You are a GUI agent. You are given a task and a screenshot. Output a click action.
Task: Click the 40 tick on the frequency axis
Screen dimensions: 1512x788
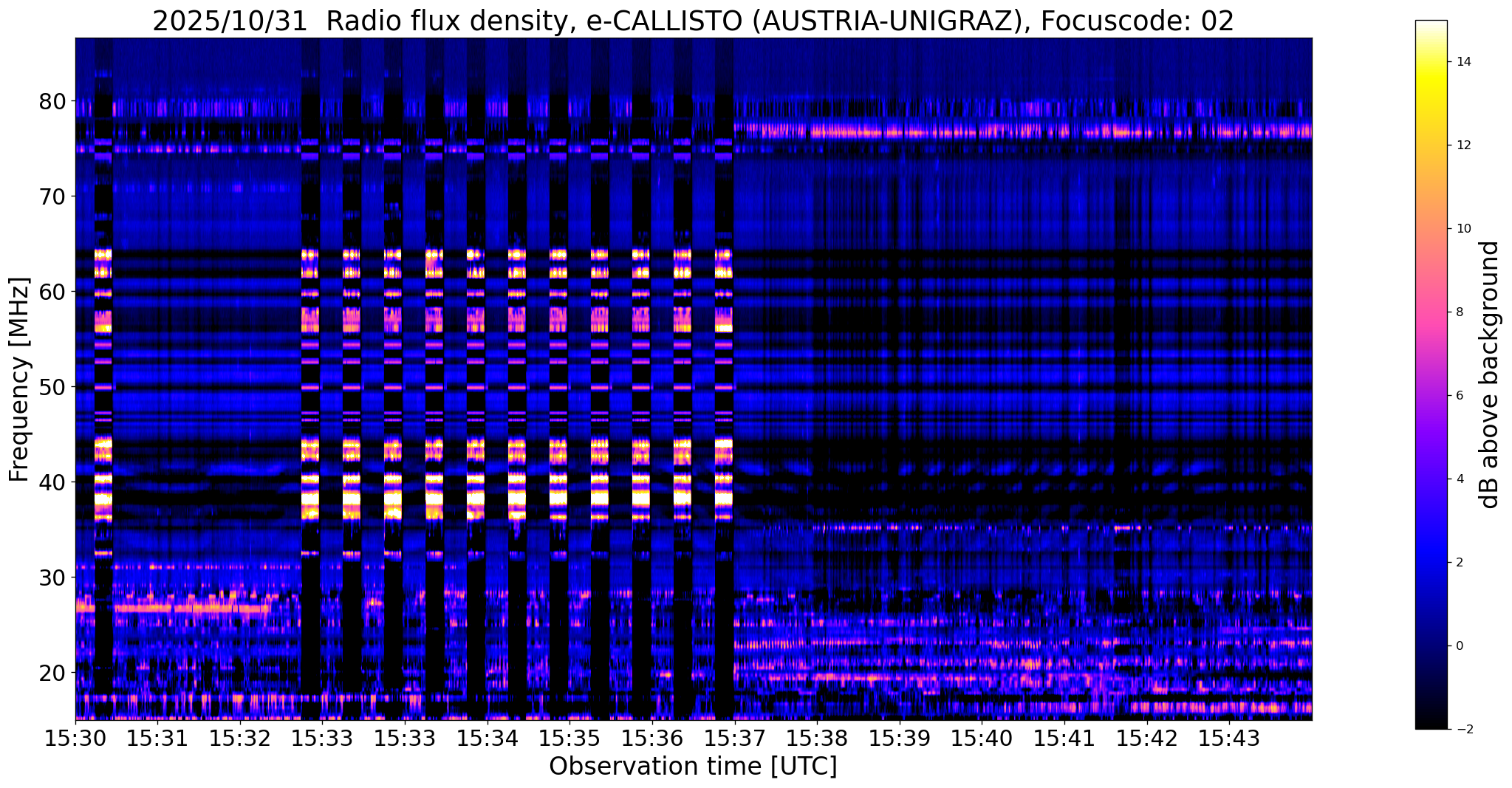(52, 482)
